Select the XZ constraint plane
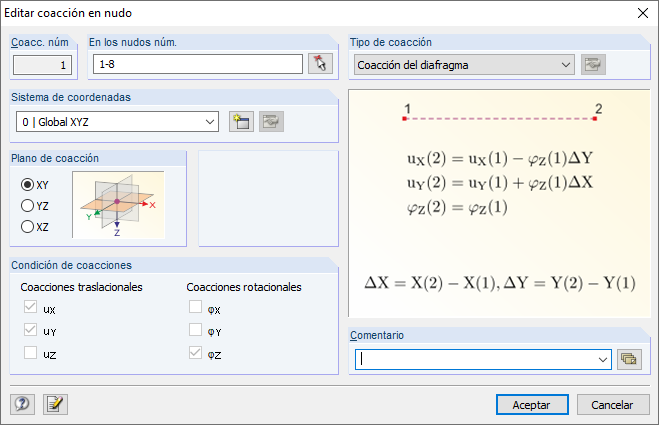This screenshot has height=425, width=659. tap(28, 227)
